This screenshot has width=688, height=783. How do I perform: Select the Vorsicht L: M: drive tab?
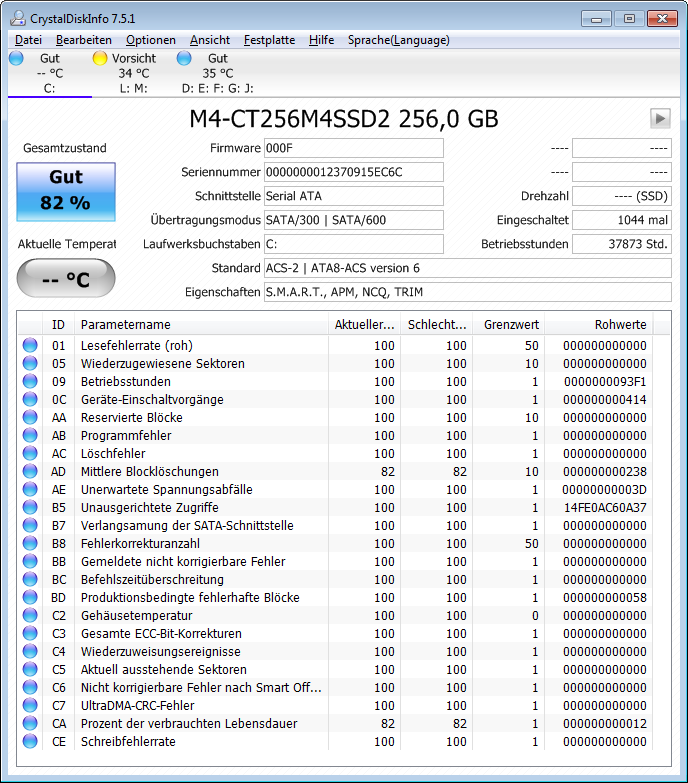[133, 73]
